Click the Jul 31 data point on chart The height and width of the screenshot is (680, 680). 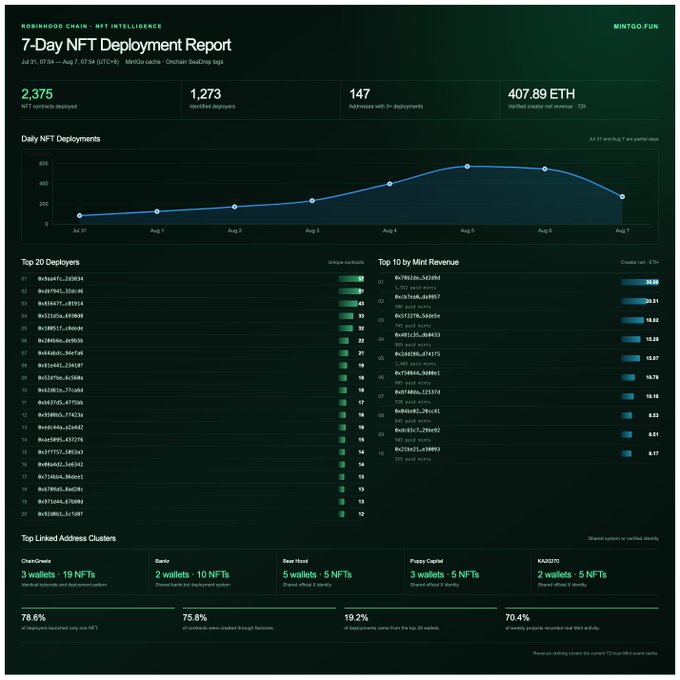(x=79, y=216)
